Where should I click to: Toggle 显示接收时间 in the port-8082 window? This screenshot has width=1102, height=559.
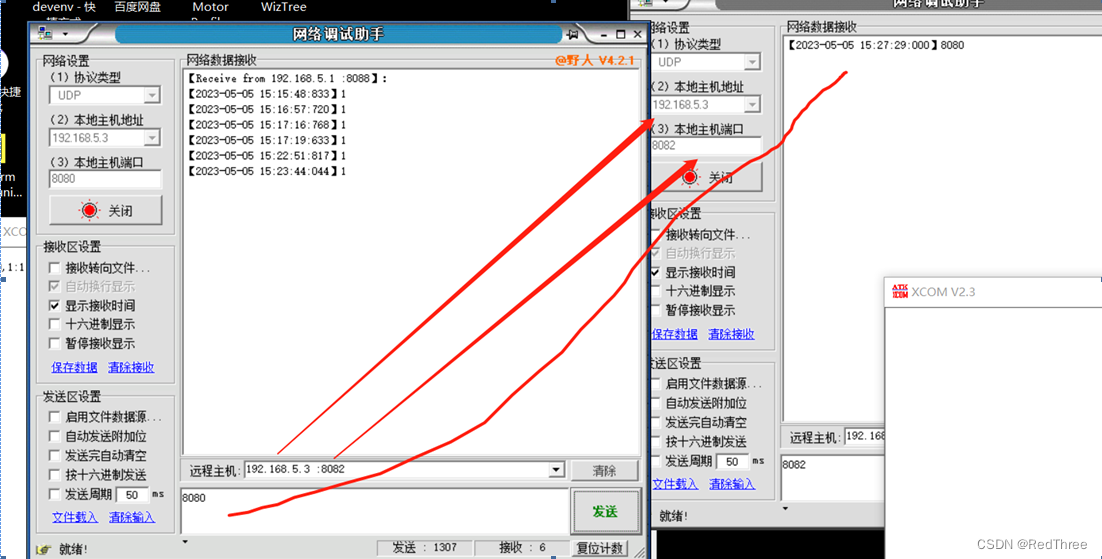coord(655,272)
